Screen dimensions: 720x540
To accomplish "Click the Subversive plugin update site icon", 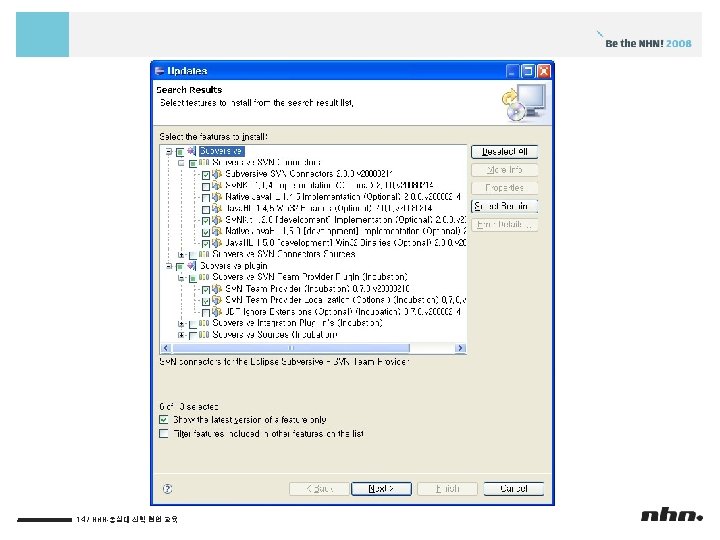I will [x=191, y=266].
